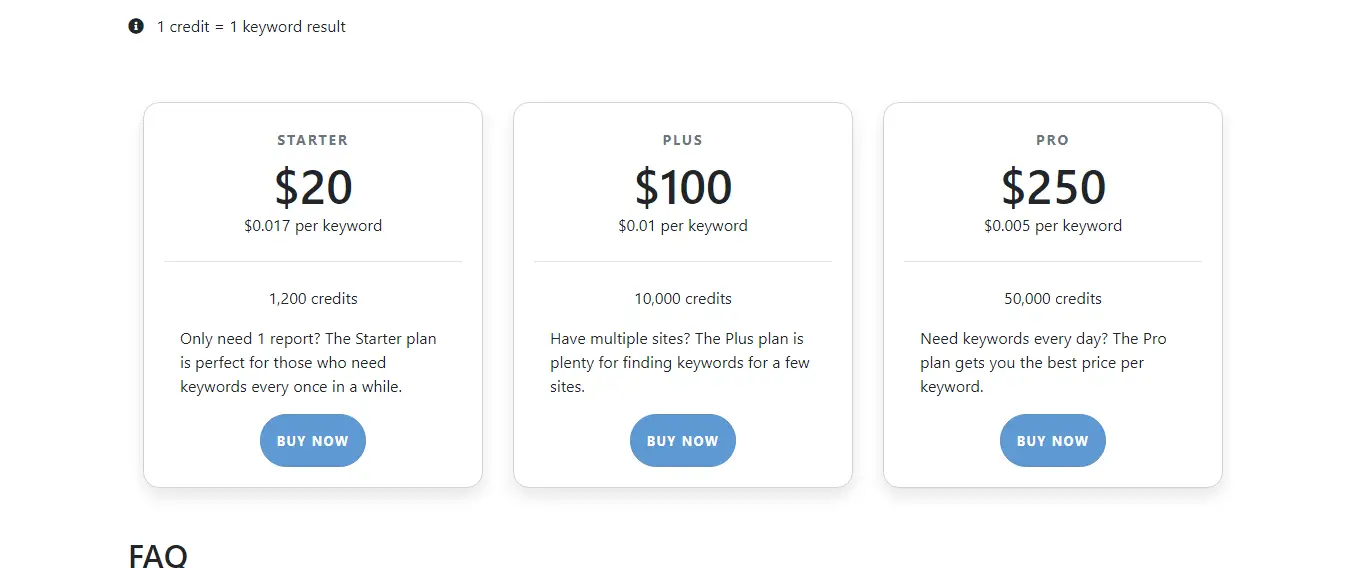1366x568 pixels.
Task: Click the STARTER plan heading
Action: tap(313, 140)
